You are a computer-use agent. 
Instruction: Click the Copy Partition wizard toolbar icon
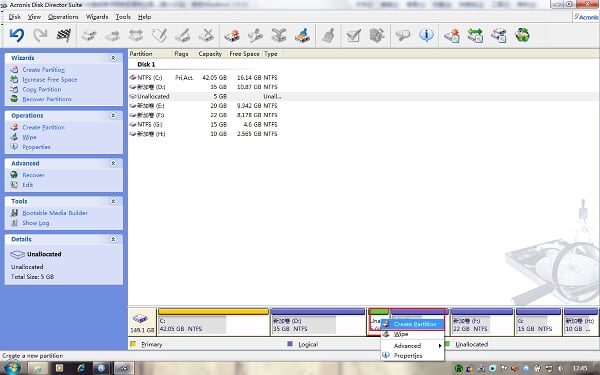(499, 36)
